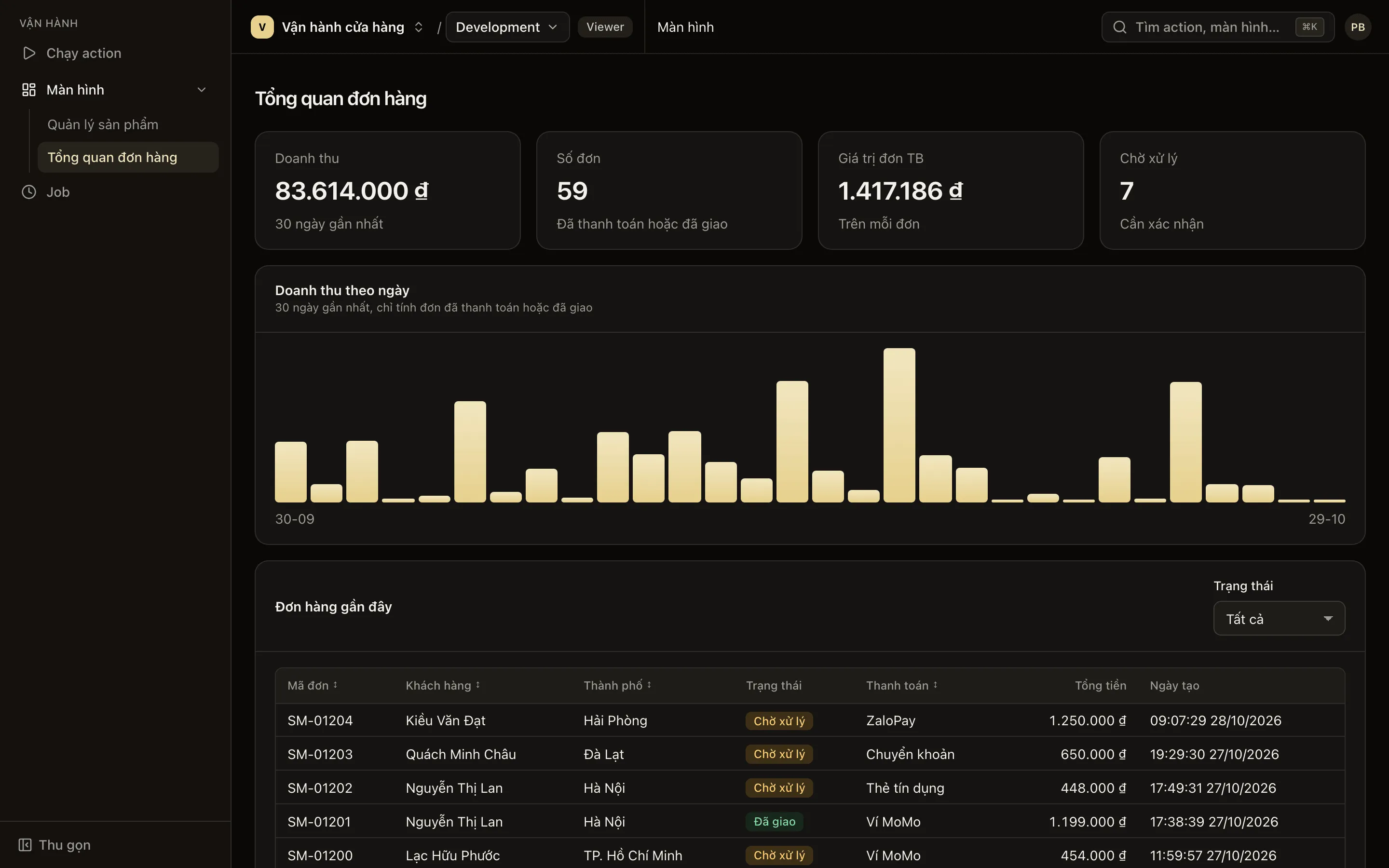Click the Thu gọn button
The height and width of the screenshot is (868, 1389).
(x=54, y=844)
